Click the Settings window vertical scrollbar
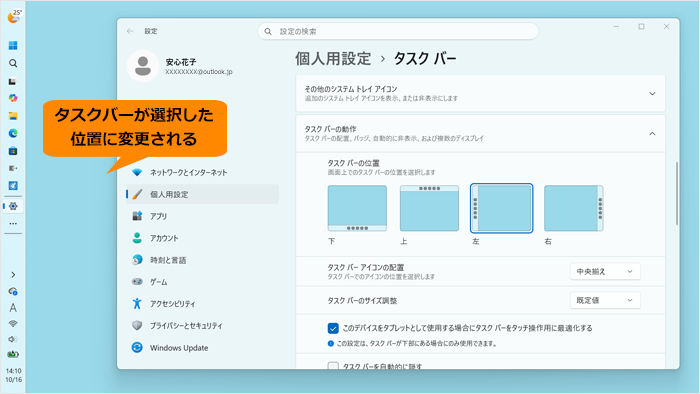This screenshot has height=394, width=700. (677, 193)
